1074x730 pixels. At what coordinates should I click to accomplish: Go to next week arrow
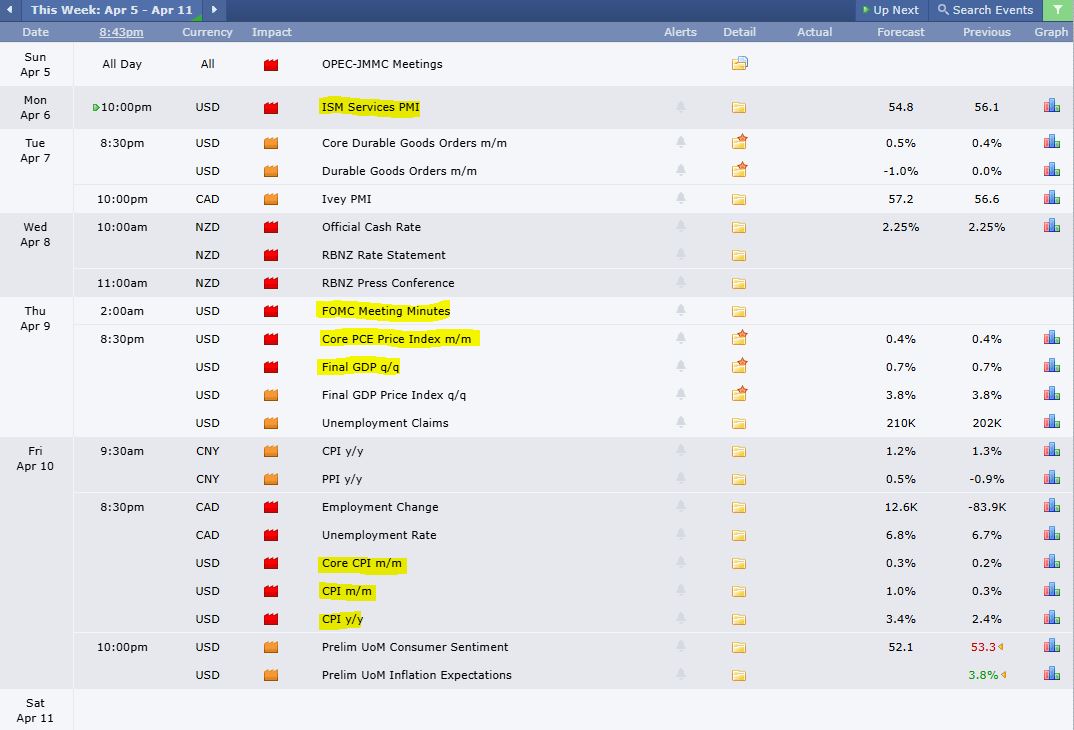point(214,10)
